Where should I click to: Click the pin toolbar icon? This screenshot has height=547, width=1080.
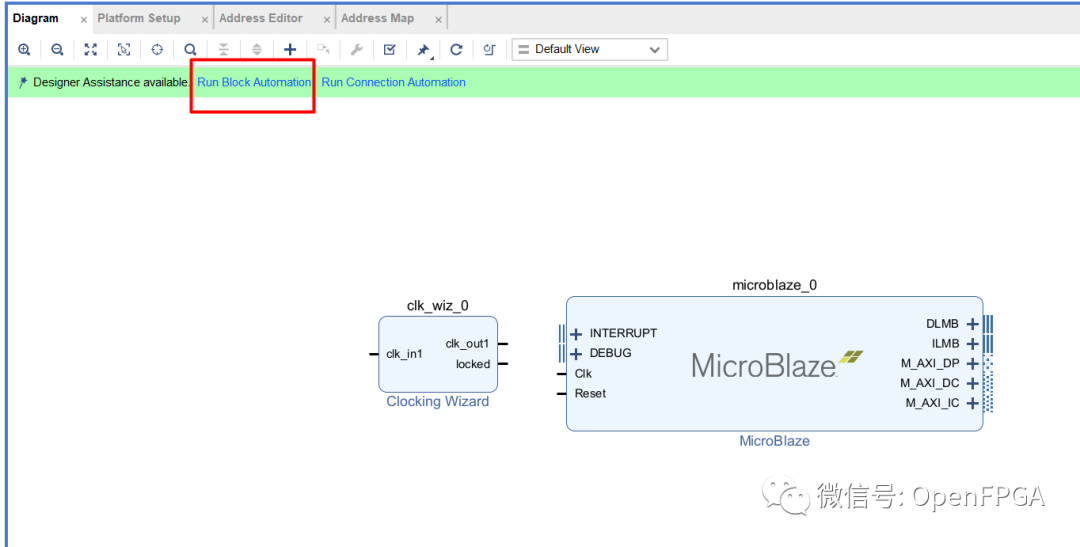(x=423, y=50)
